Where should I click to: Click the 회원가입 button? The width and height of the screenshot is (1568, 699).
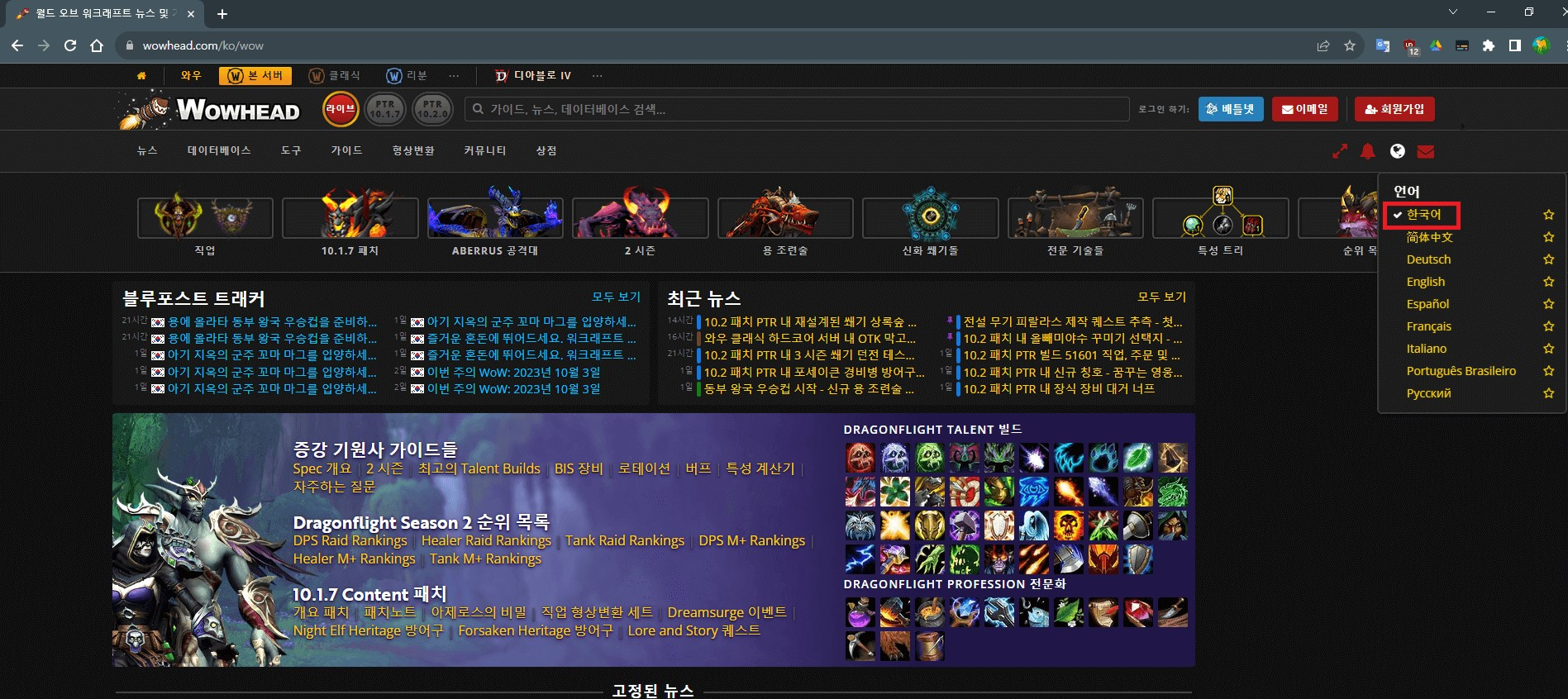(1394, 109)
